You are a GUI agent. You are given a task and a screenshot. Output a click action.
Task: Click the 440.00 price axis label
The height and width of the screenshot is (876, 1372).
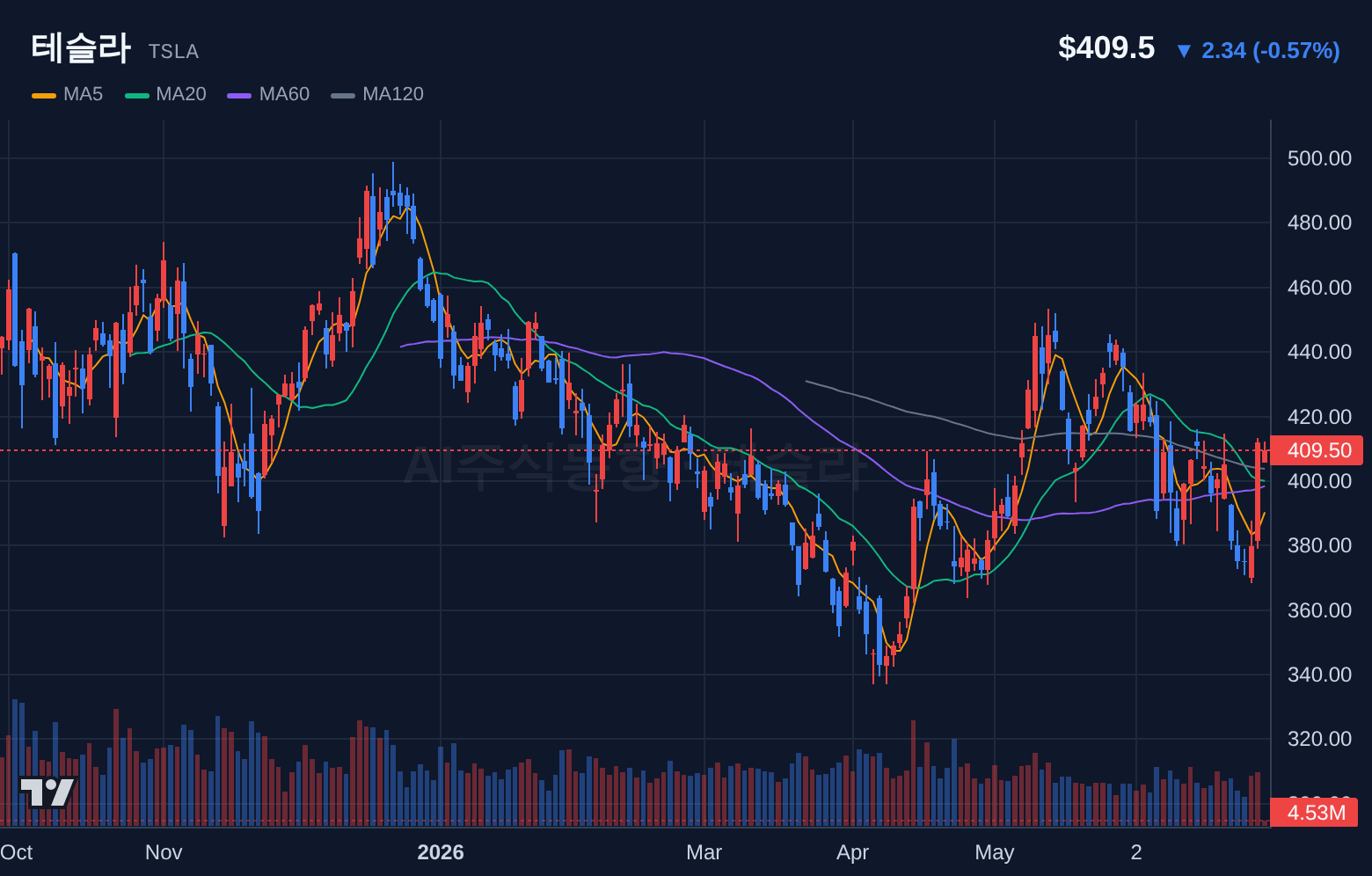tap(1319, 352)
